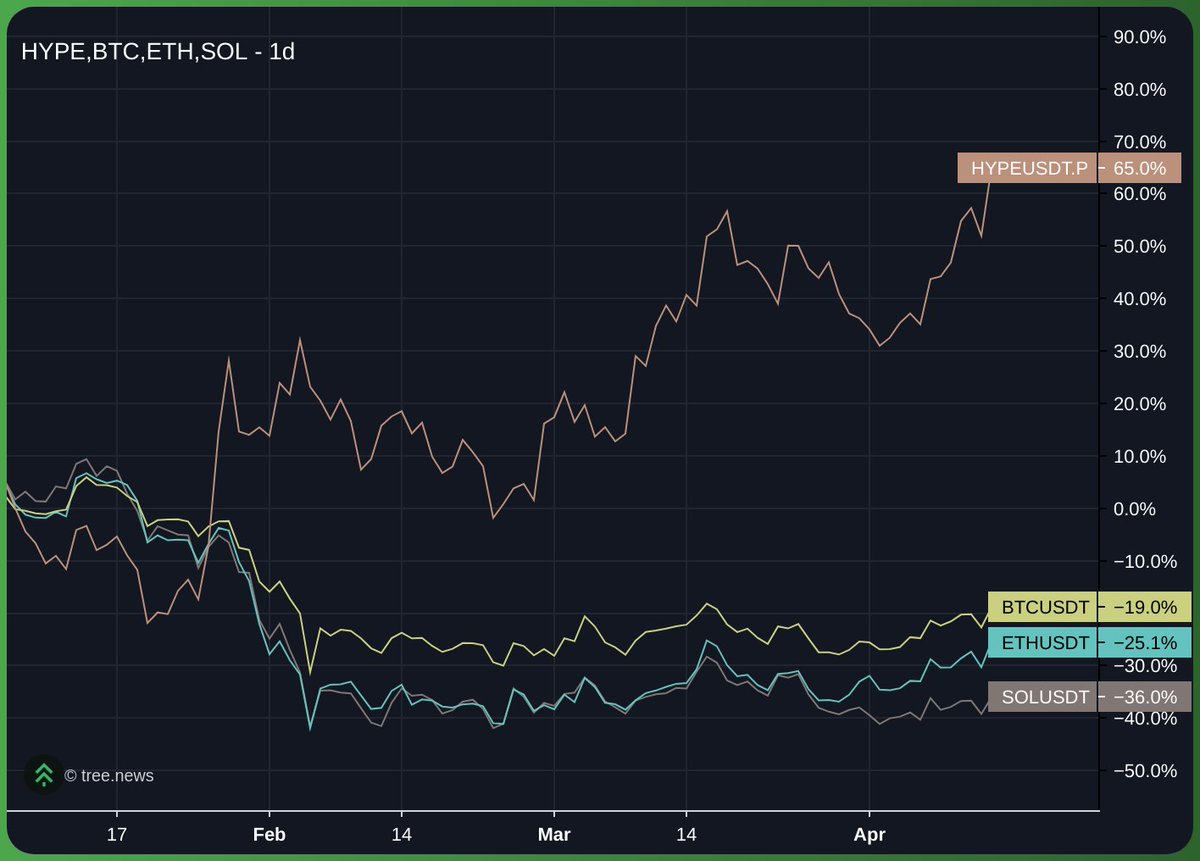Click the 65.0% HYPE value tag
Screen dimensions: 1200x861
tap(1140, 168)
